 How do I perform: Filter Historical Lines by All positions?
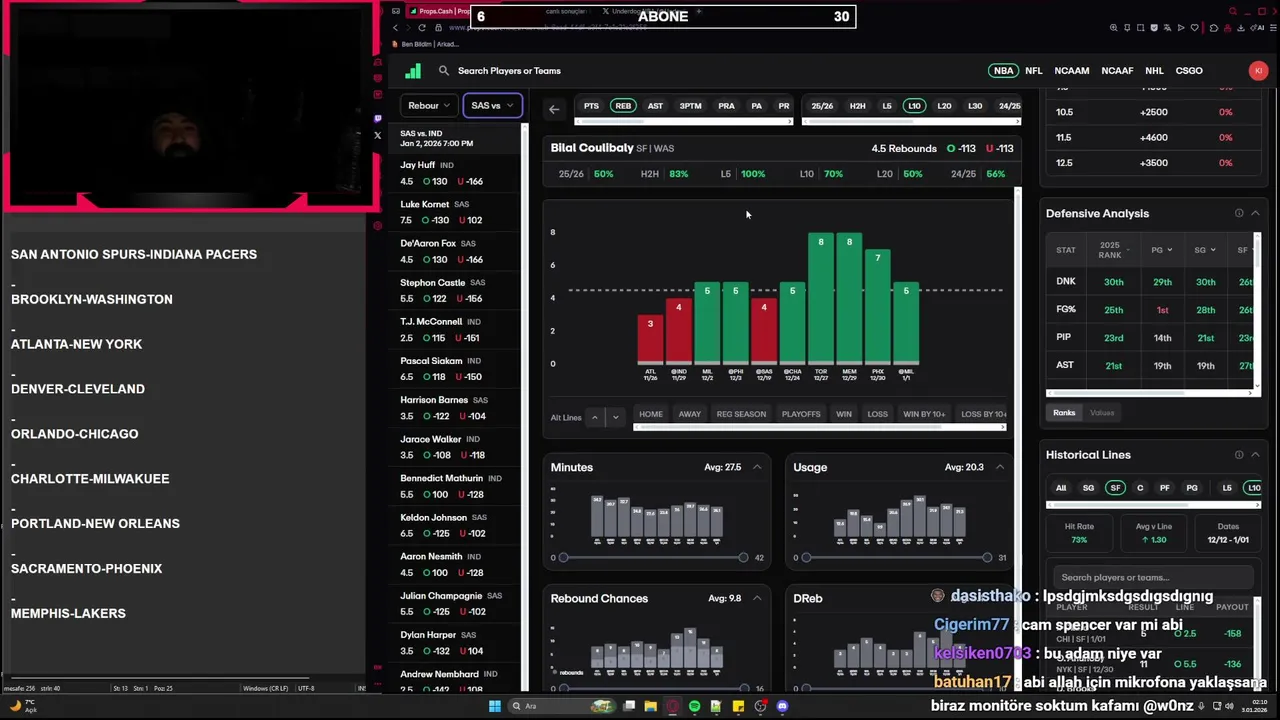(x=1061, y=488)
